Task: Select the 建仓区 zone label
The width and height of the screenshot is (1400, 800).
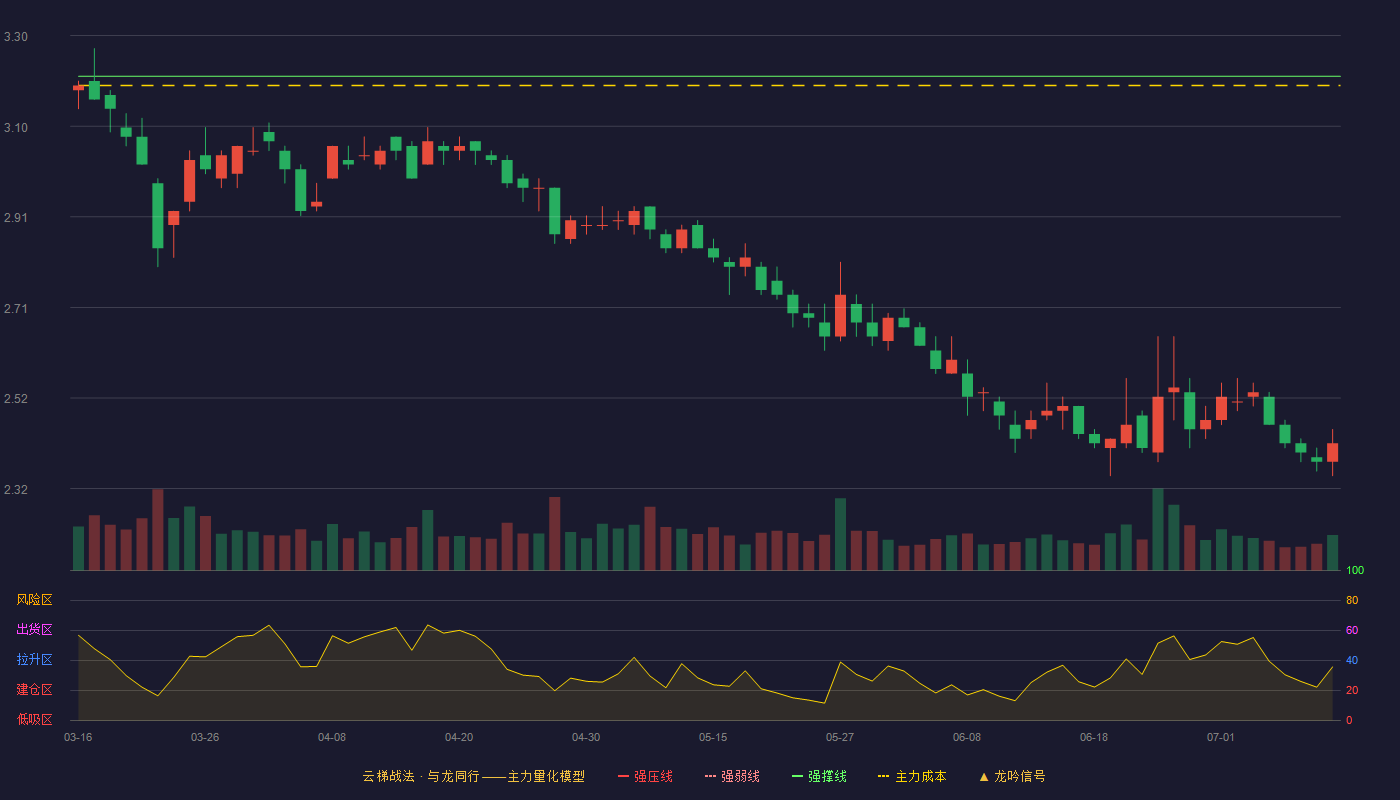Action: [x=34, y=690]
